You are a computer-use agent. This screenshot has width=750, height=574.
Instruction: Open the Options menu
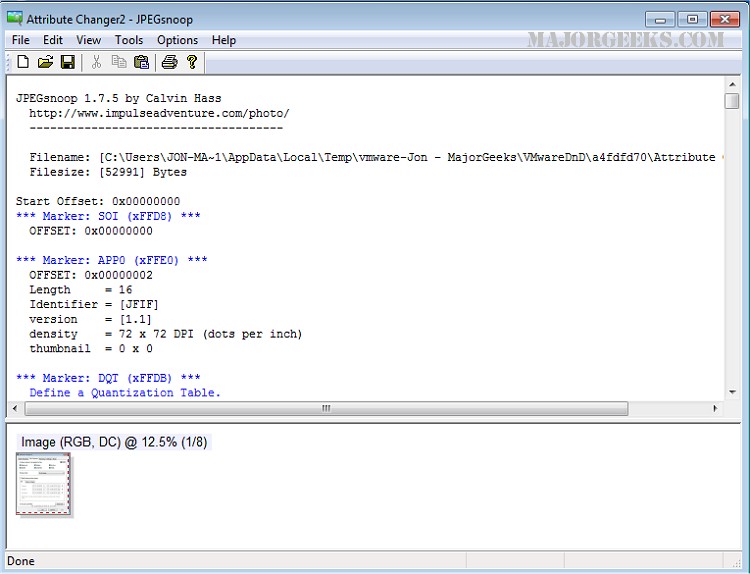point(177,40)
